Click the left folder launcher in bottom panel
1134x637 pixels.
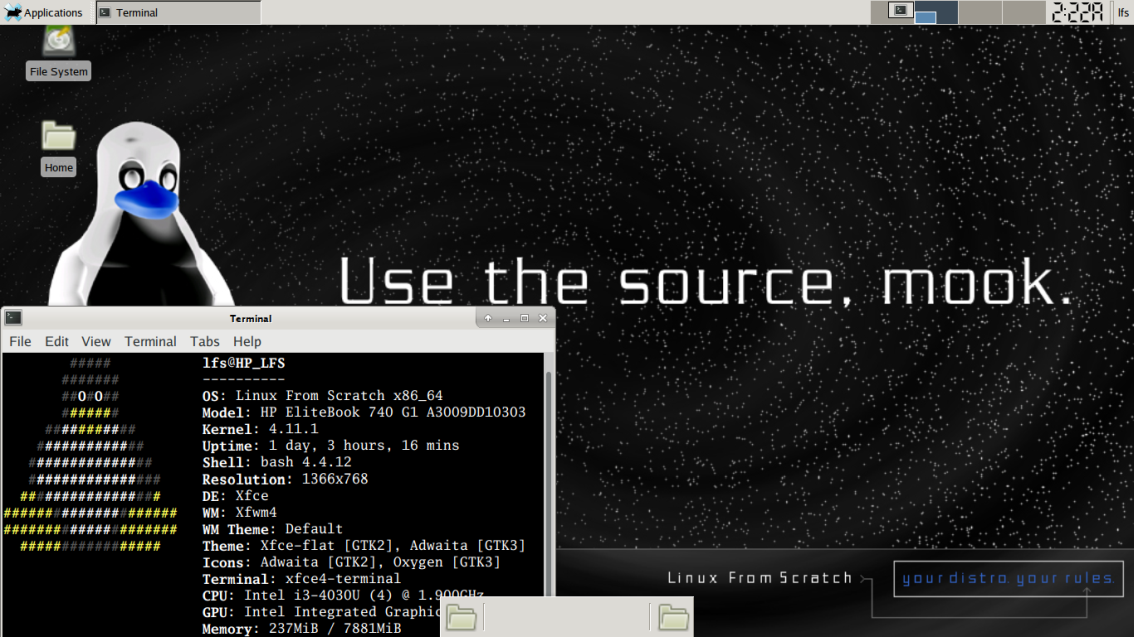click(461, 617)
